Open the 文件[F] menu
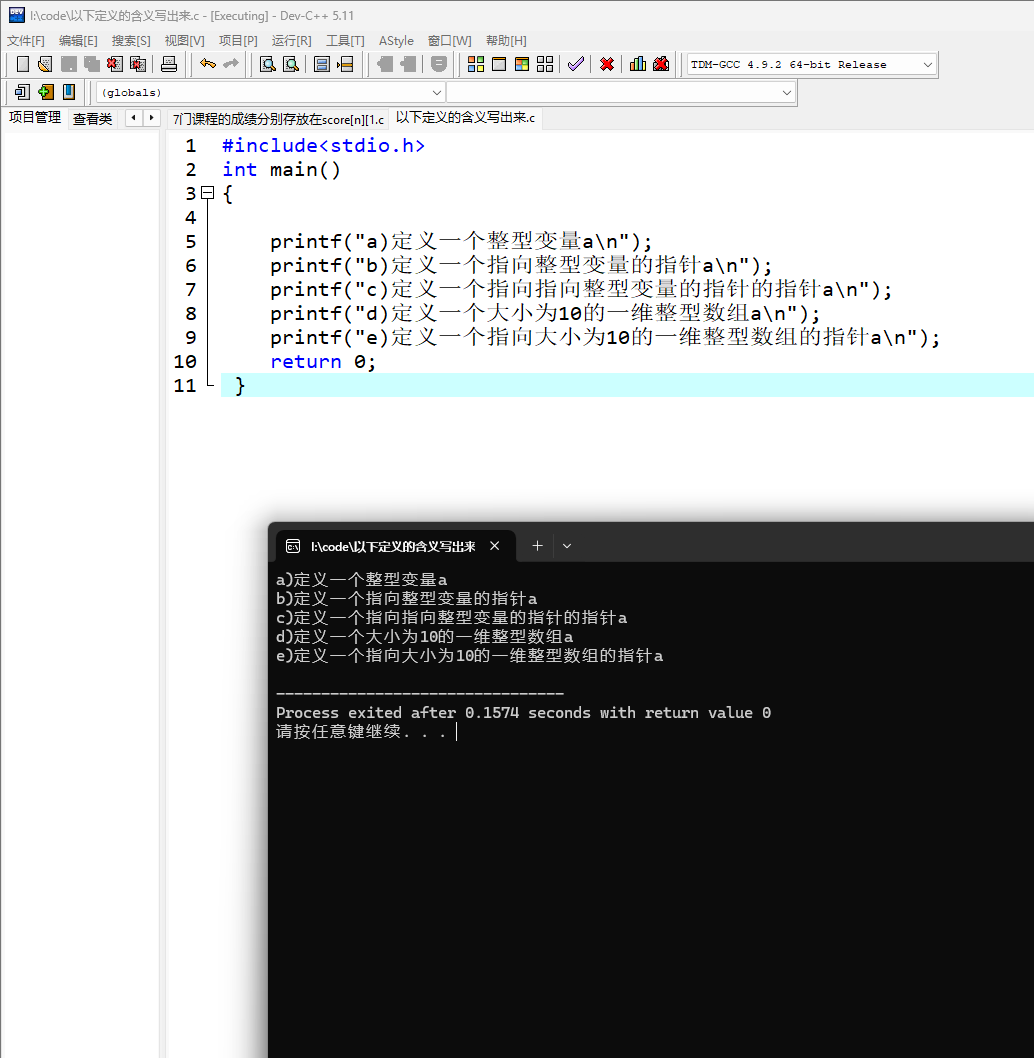Viewport: 1034px width, 1058px height. click(x=26, y=40)
